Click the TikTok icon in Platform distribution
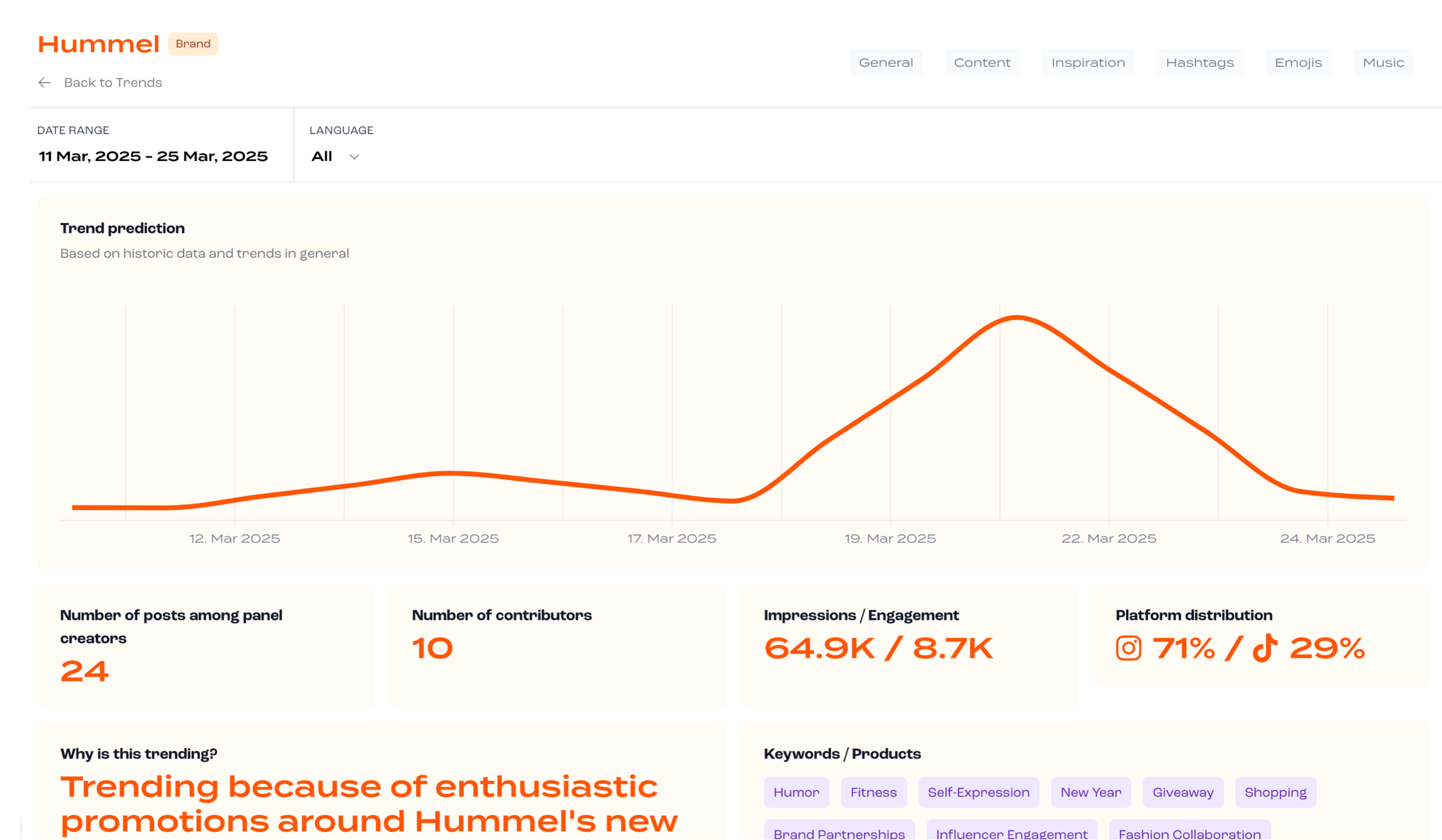 click(1265, 649)
